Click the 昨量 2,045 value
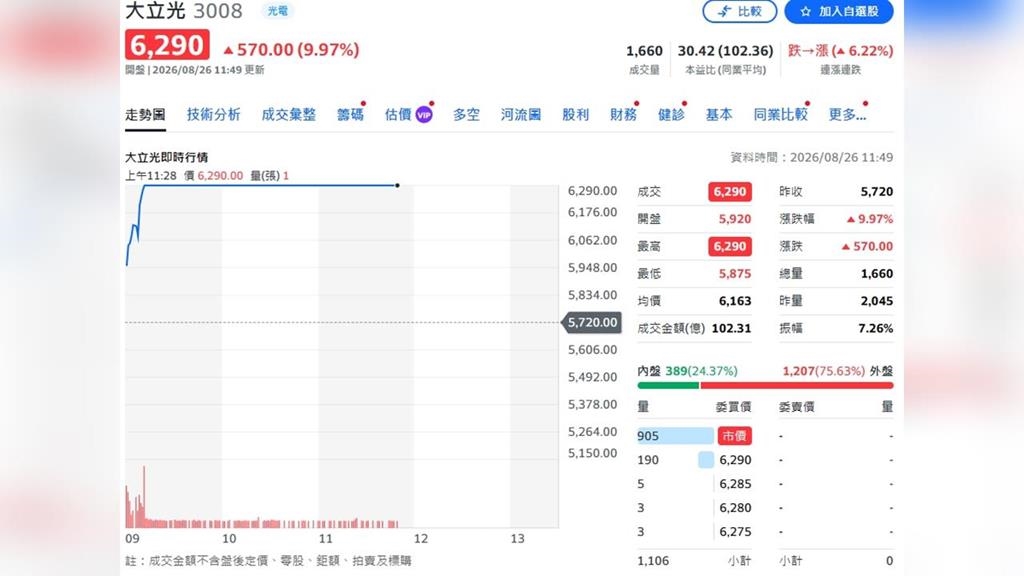 [x=876, y=301]
